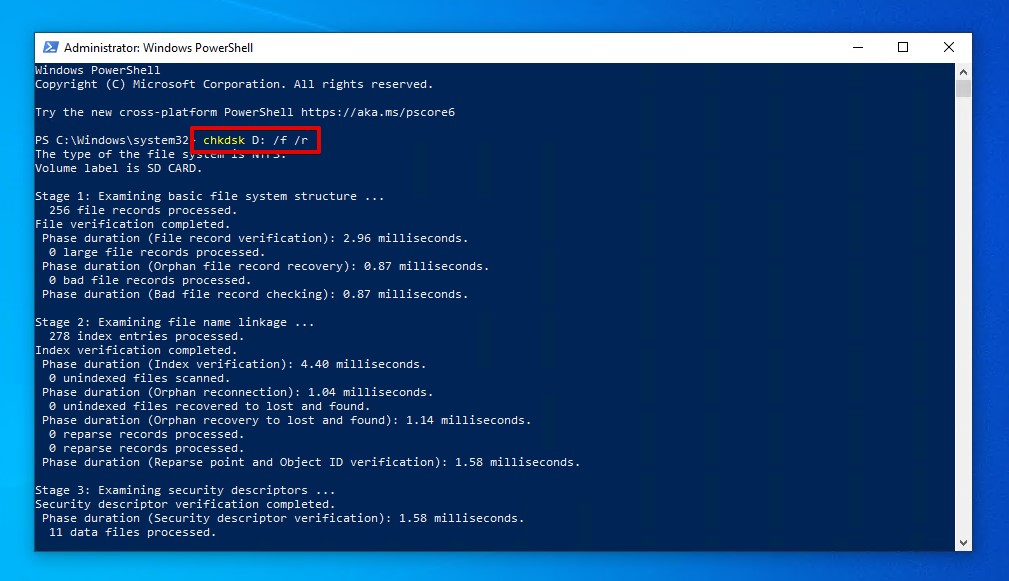Click the 'PS C:\Windows\system32' prompt
This screenshot has height=581, width=1009.
coord(112,140)
